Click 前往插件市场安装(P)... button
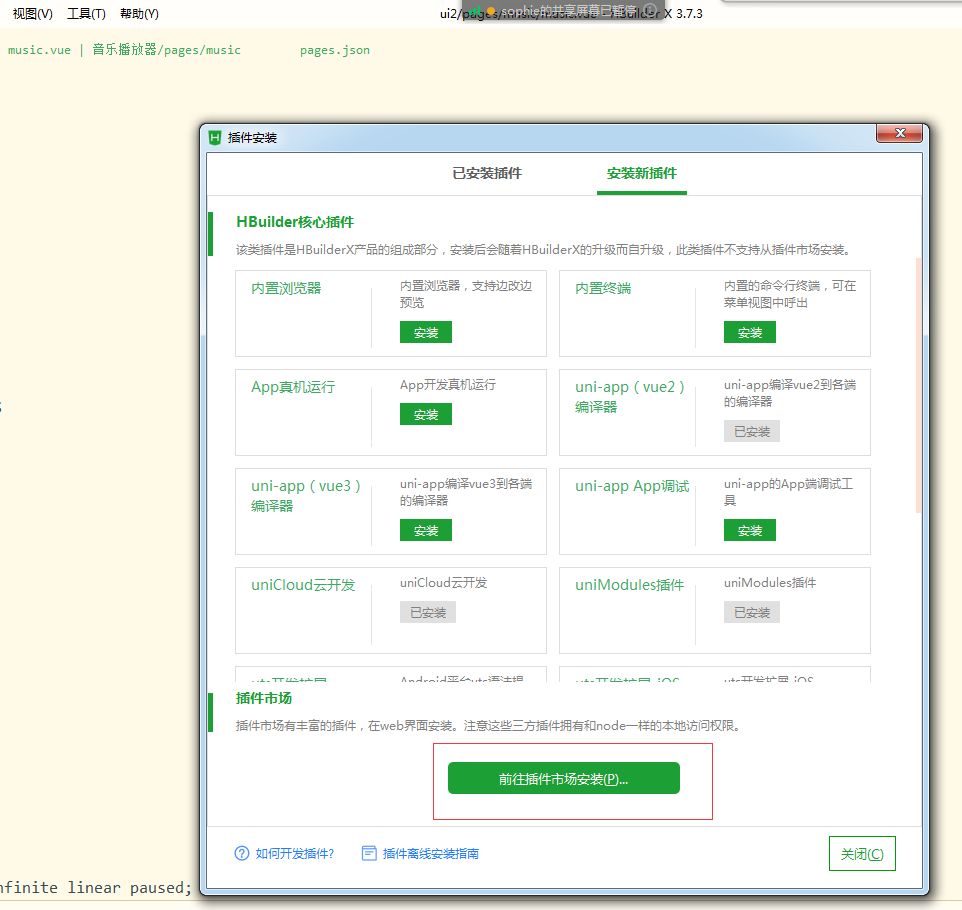The height and width of the screenshot is (910, 962). point(564,779)
